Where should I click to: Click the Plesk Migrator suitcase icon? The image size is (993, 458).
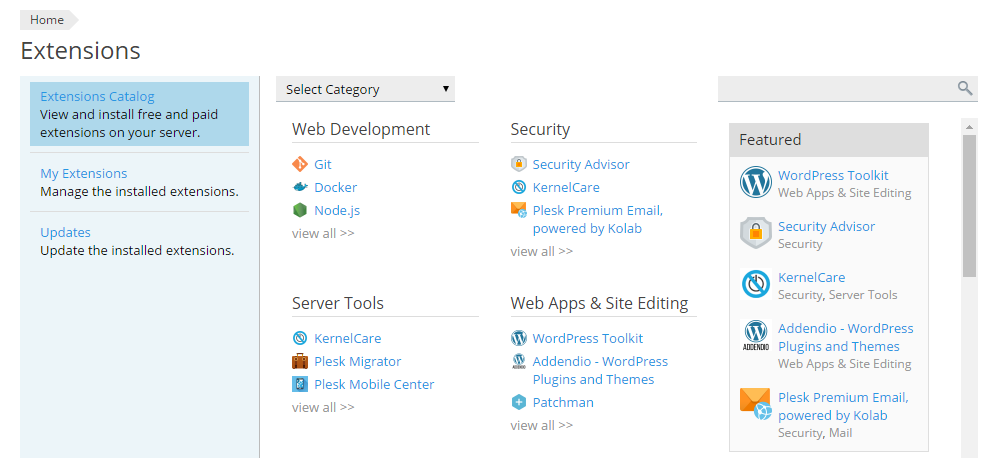pyautogui.click(x=299, y=361)
